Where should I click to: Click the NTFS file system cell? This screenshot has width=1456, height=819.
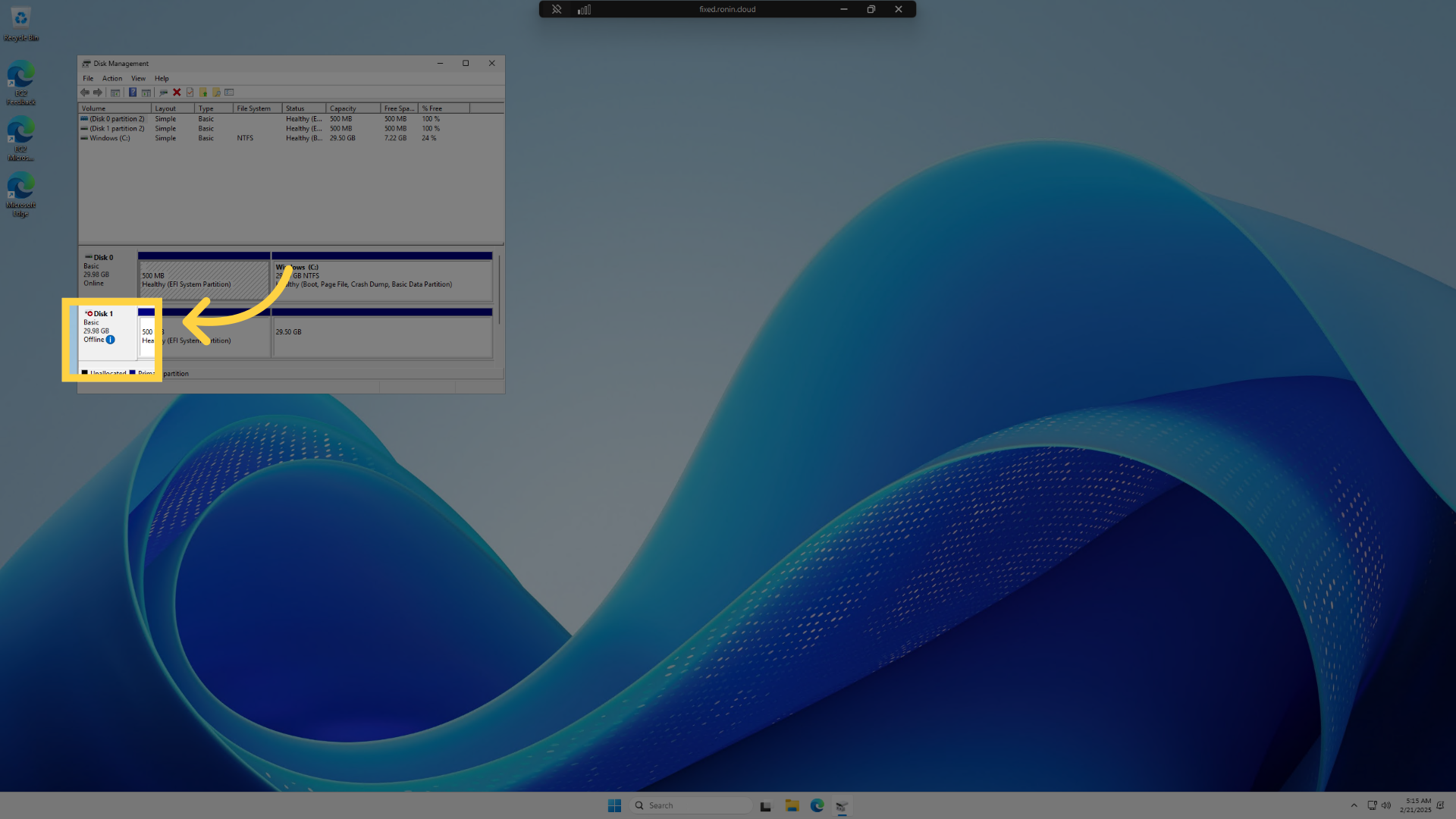click(245, 138)
